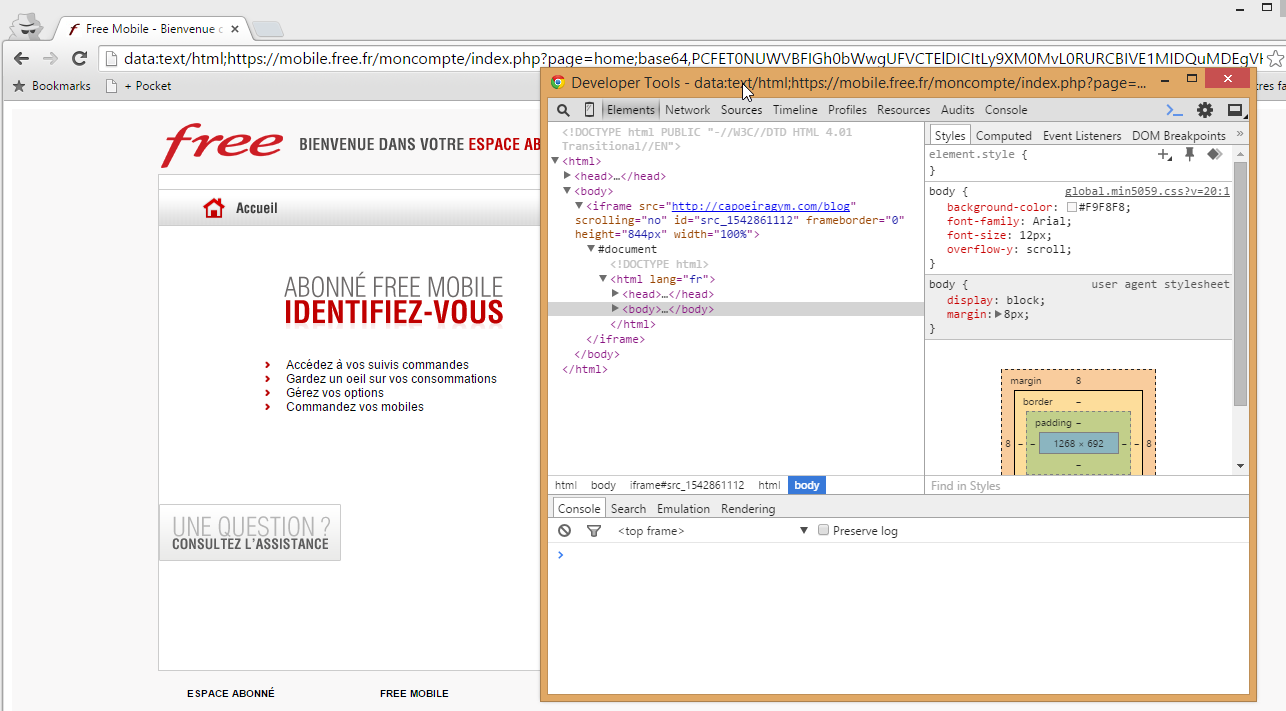Open the Resources panel
This screenshot has width=1286, height=711.
coord(904,110)
